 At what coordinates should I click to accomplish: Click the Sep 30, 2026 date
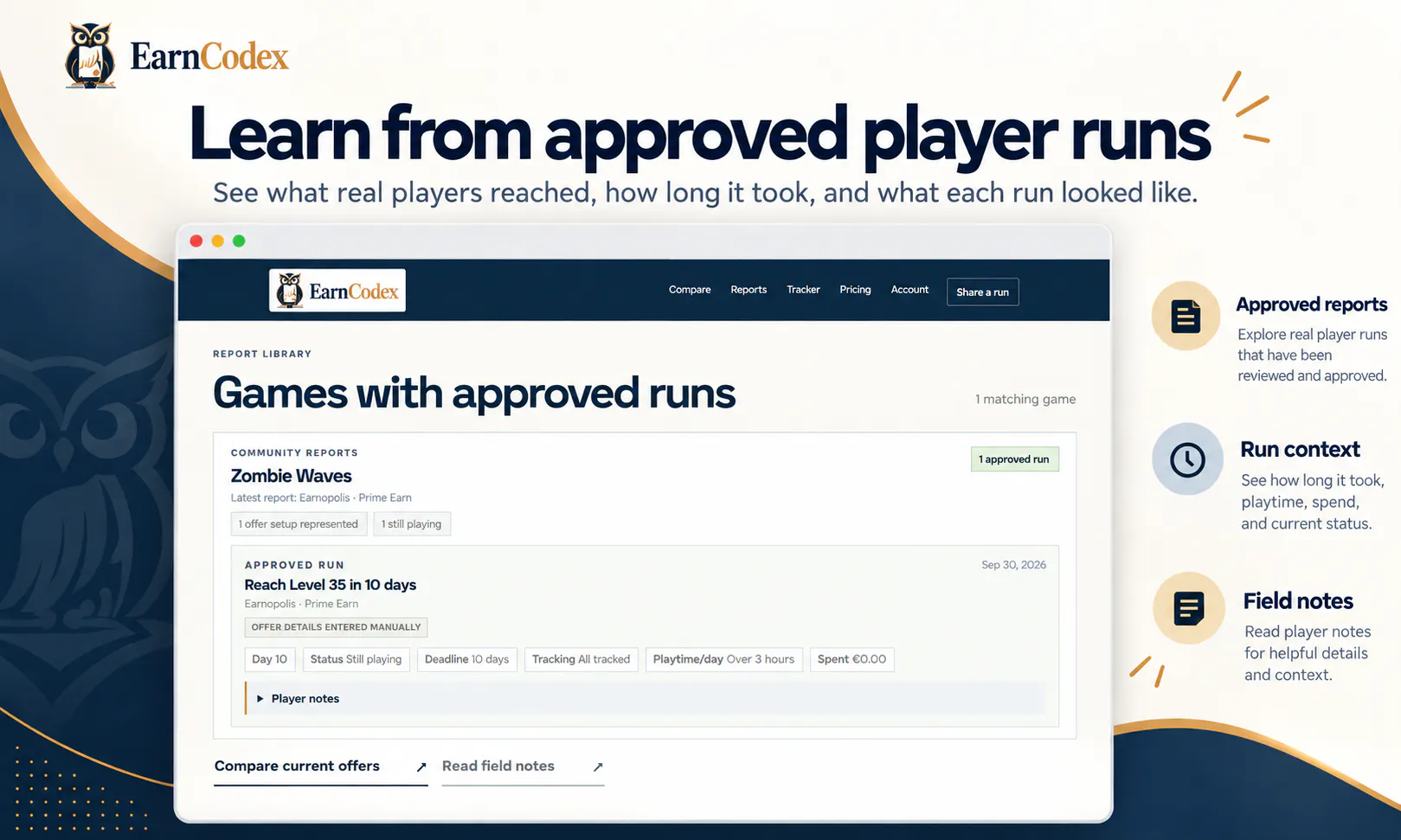1013,565
